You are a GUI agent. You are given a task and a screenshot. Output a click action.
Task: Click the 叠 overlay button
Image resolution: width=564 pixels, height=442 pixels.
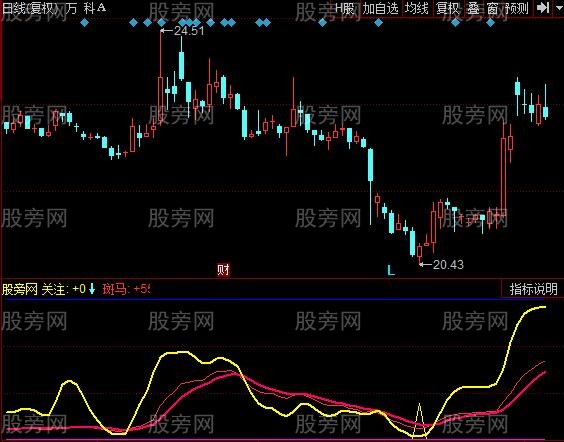coord(474,8)
